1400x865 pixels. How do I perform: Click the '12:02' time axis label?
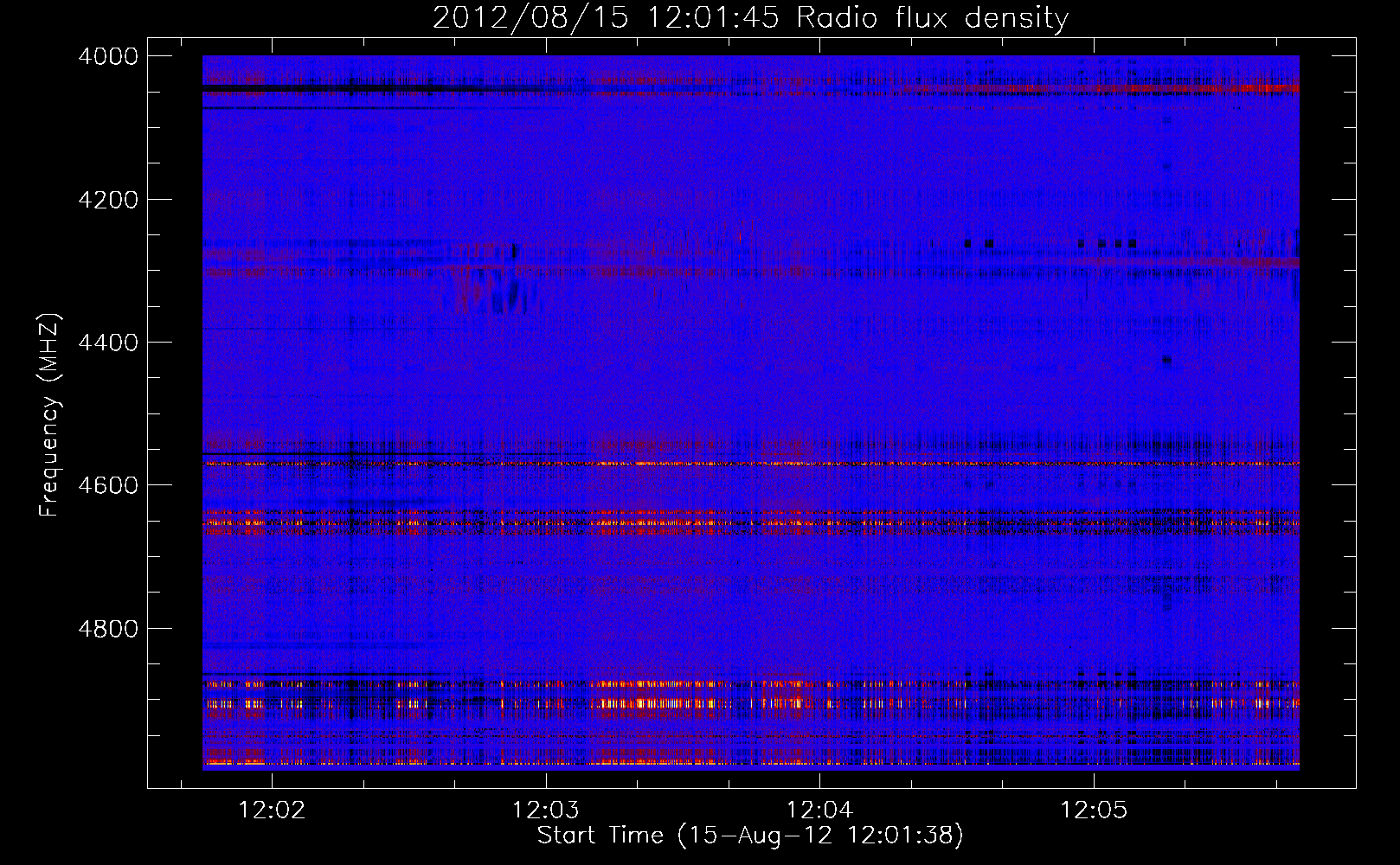coord(273,811)
